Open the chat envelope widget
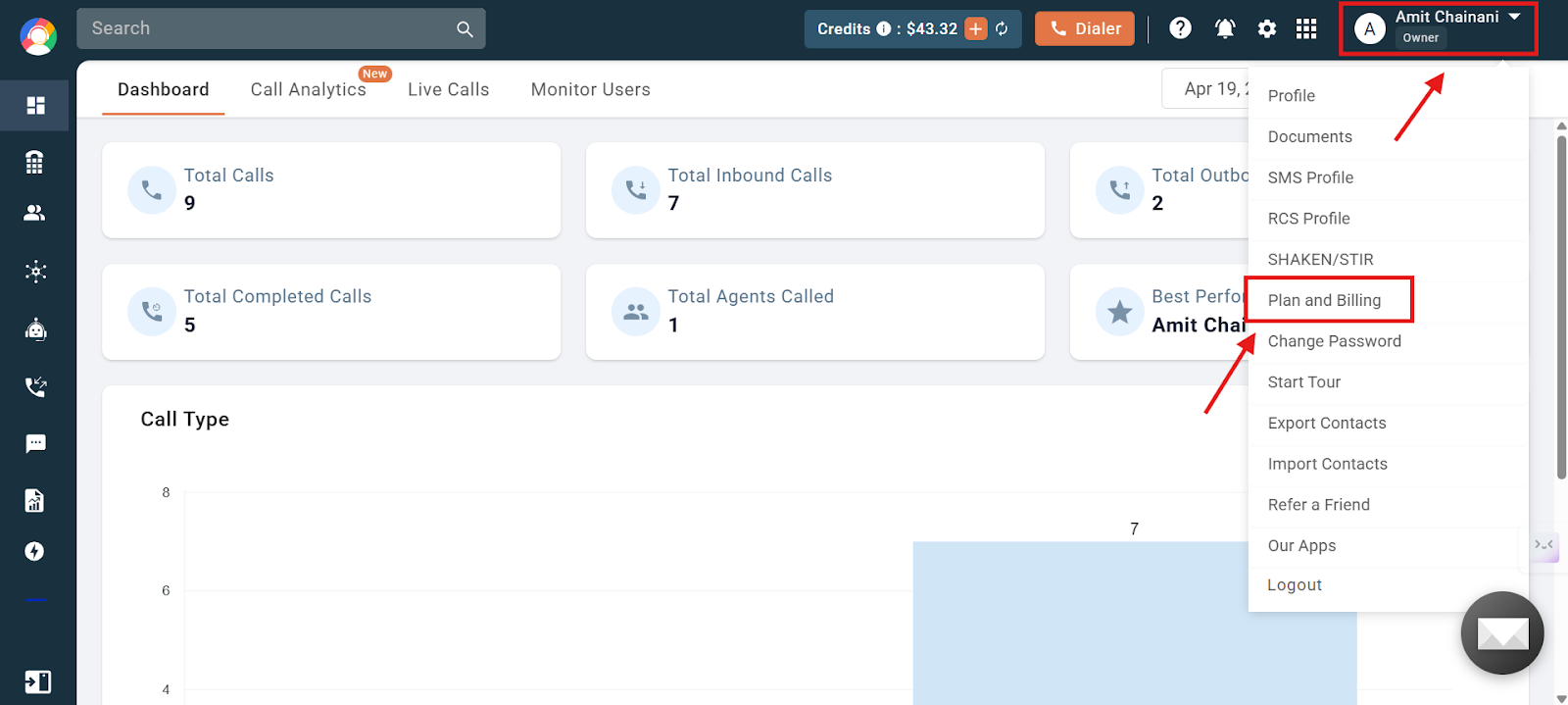Viewport: 1568px width, 705px height. tap(1502, 633)
